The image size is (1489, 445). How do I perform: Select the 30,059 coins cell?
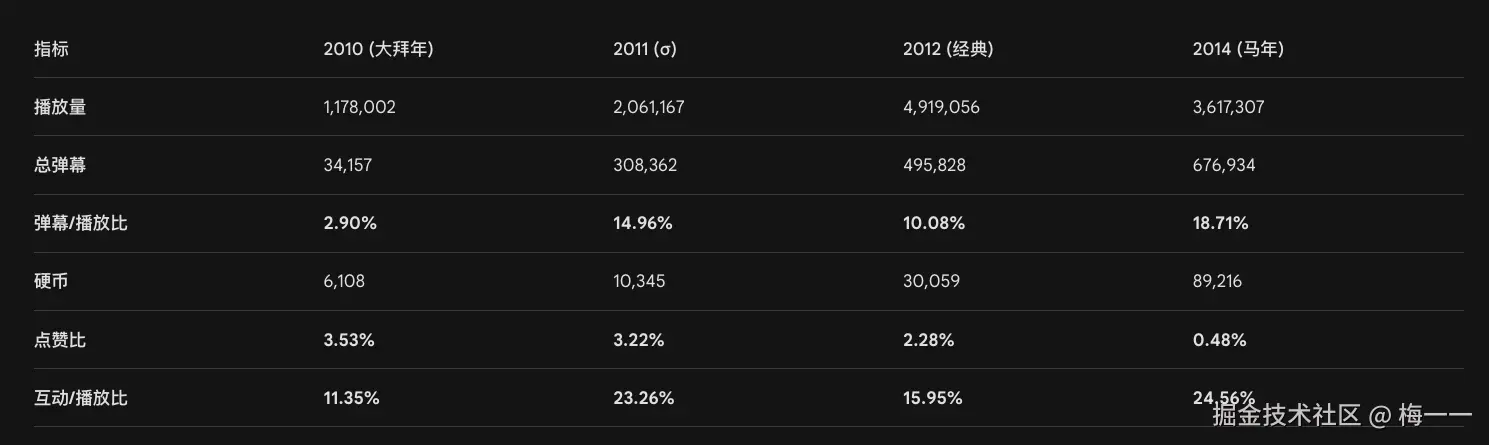click(931, 281)
